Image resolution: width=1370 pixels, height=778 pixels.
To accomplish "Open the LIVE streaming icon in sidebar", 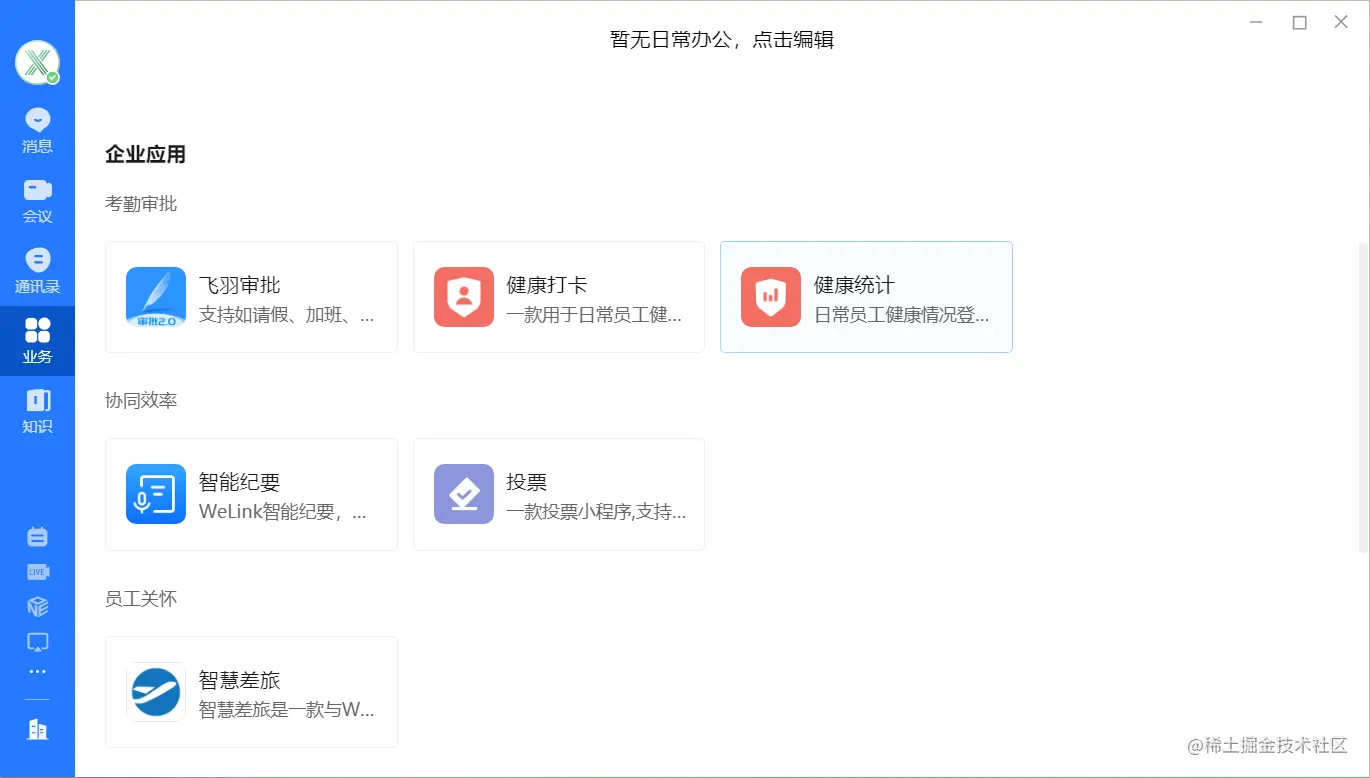I will click(x=37, y=571).
